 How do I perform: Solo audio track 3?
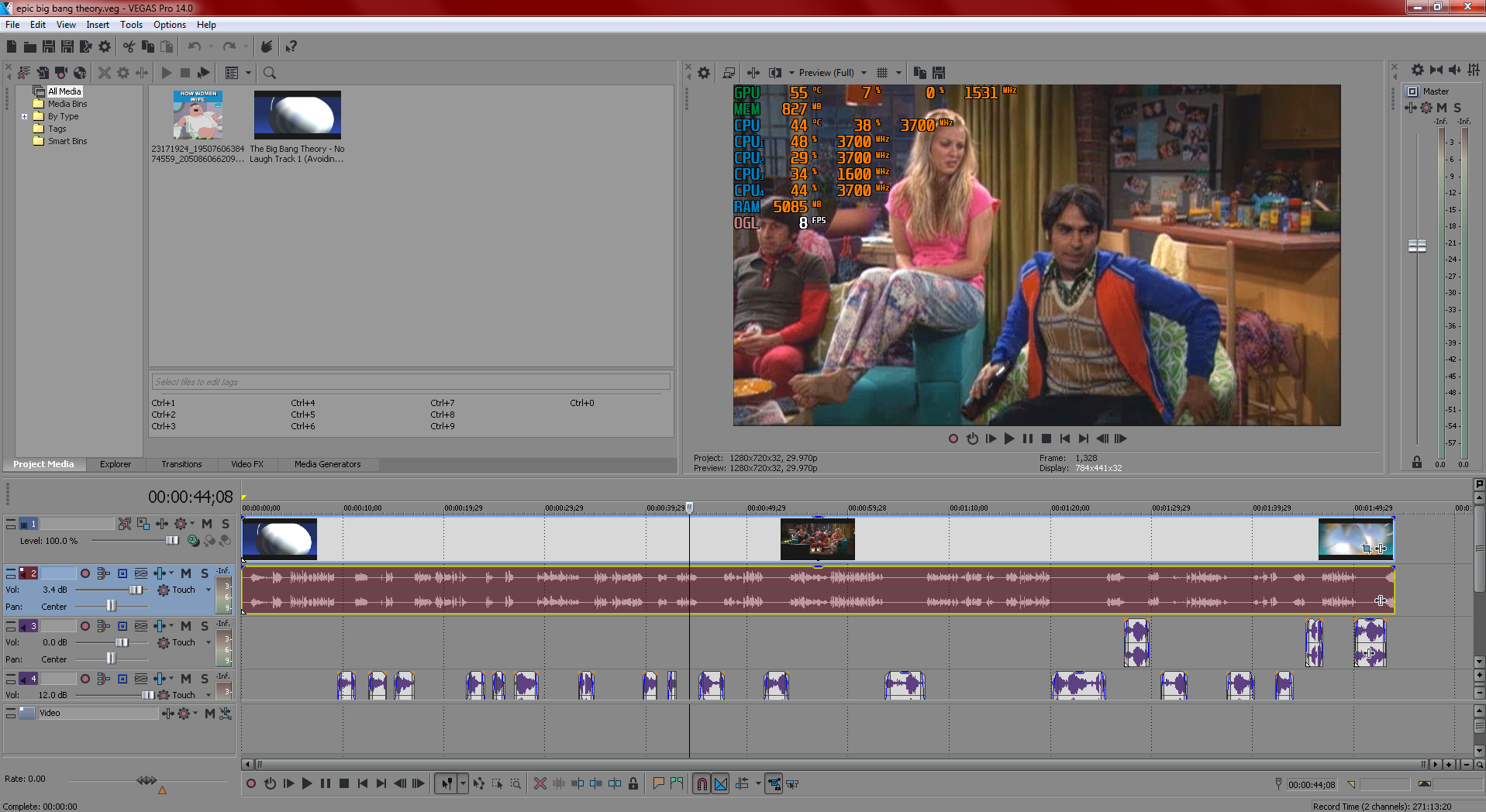click(205, 626)
